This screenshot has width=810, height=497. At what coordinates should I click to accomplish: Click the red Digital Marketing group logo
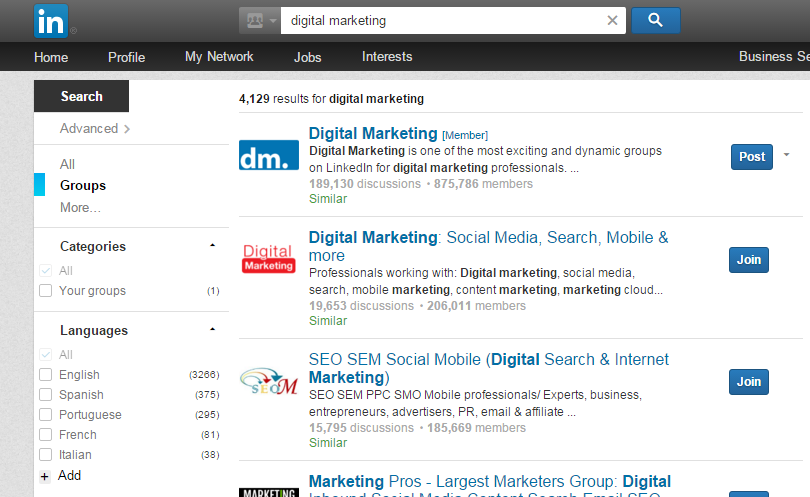click(269, 259)
